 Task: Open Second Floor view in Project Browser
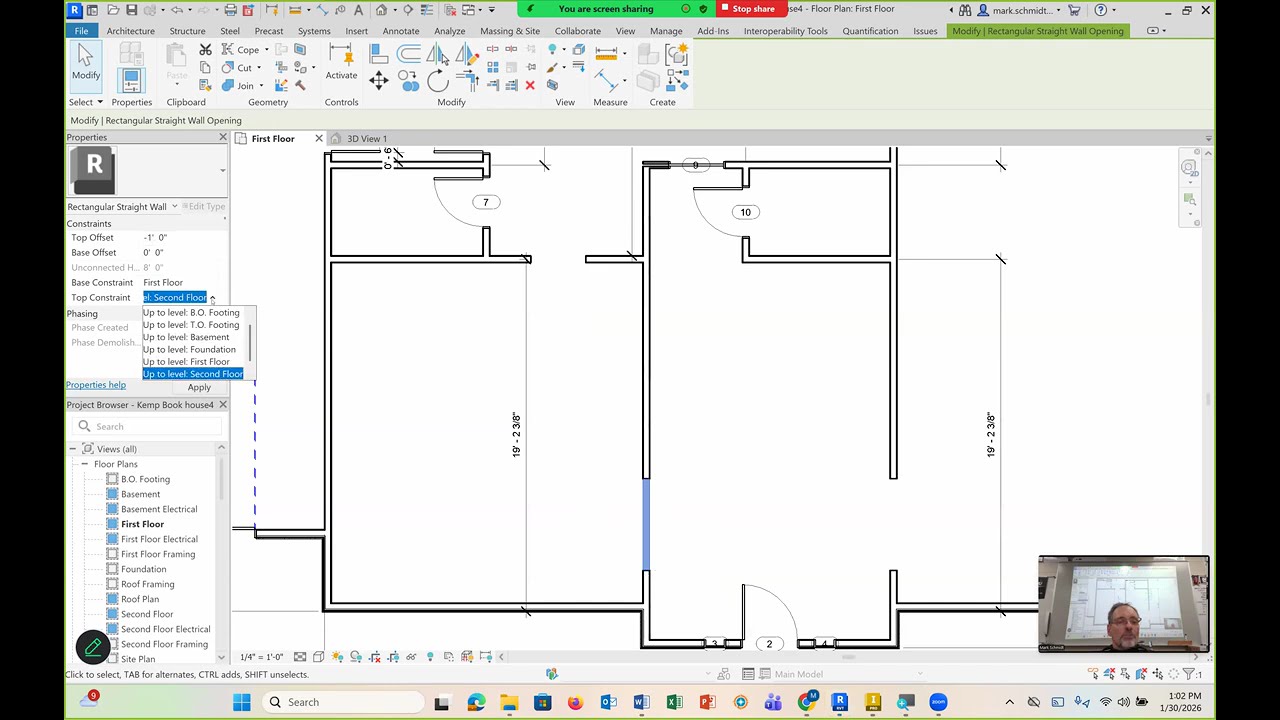coord(147,614)
